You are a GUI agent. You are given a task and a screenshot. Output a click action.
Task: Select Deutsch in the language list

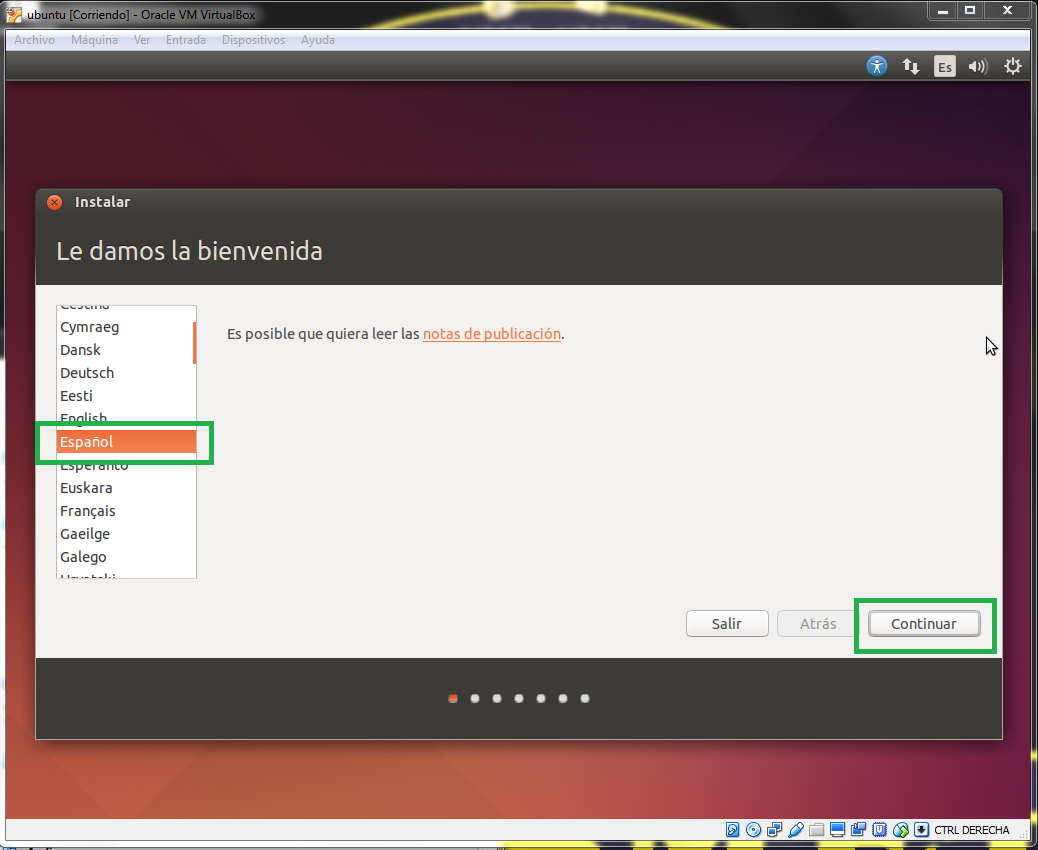pyautogui.click(x=124, y=373)
